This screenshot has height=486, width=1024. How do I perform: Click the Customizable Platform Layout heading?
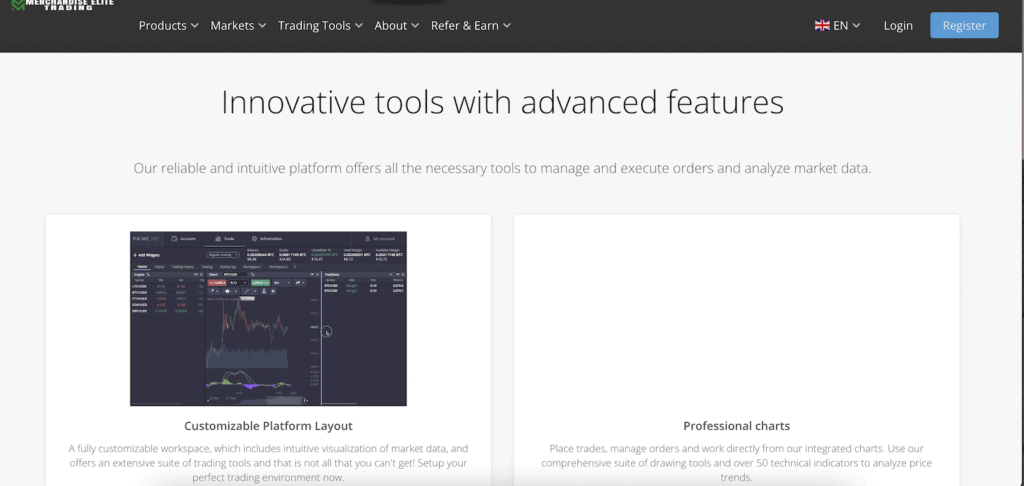[x=268, y=426]
